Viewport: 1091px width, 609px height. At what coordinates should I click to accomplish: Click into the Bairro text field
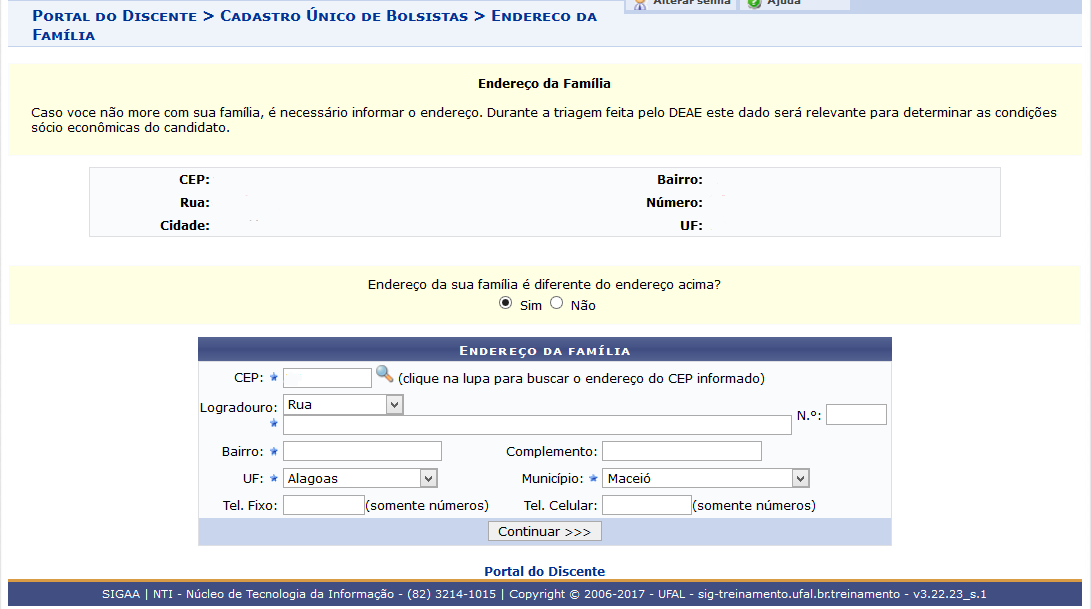point(362,451)
